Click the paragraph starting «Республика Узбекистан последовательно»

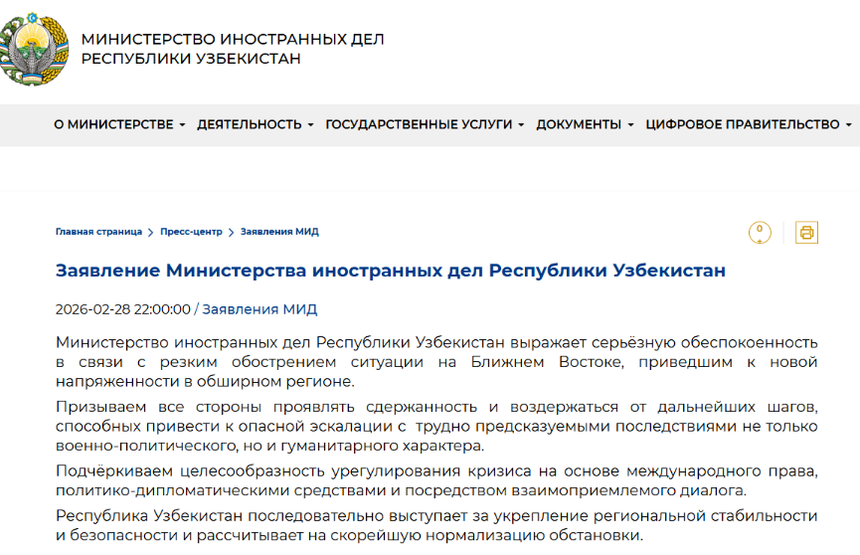(437, 525)
